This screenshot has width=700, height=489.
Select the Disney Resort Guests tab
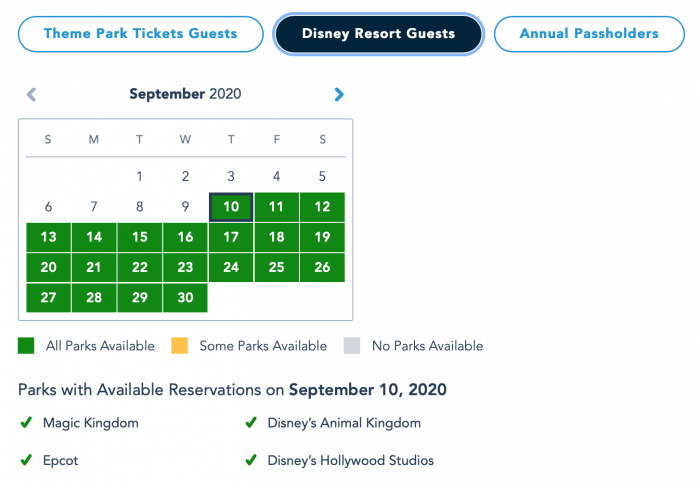click(378, 34)
